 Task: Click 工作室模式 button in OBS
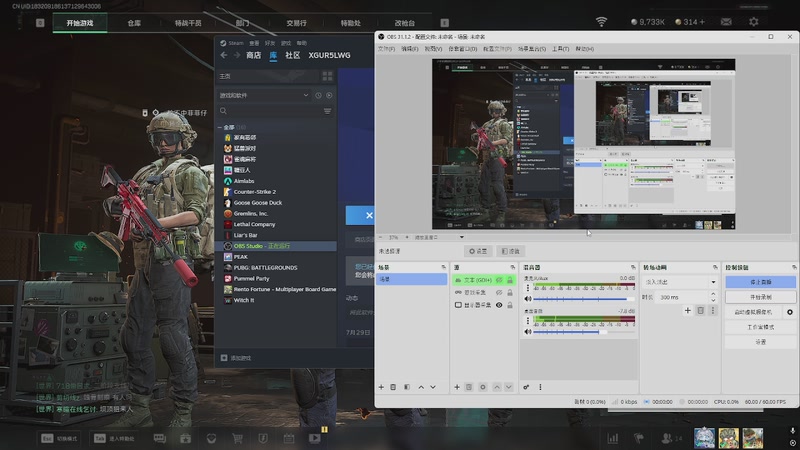click(760, 327)
